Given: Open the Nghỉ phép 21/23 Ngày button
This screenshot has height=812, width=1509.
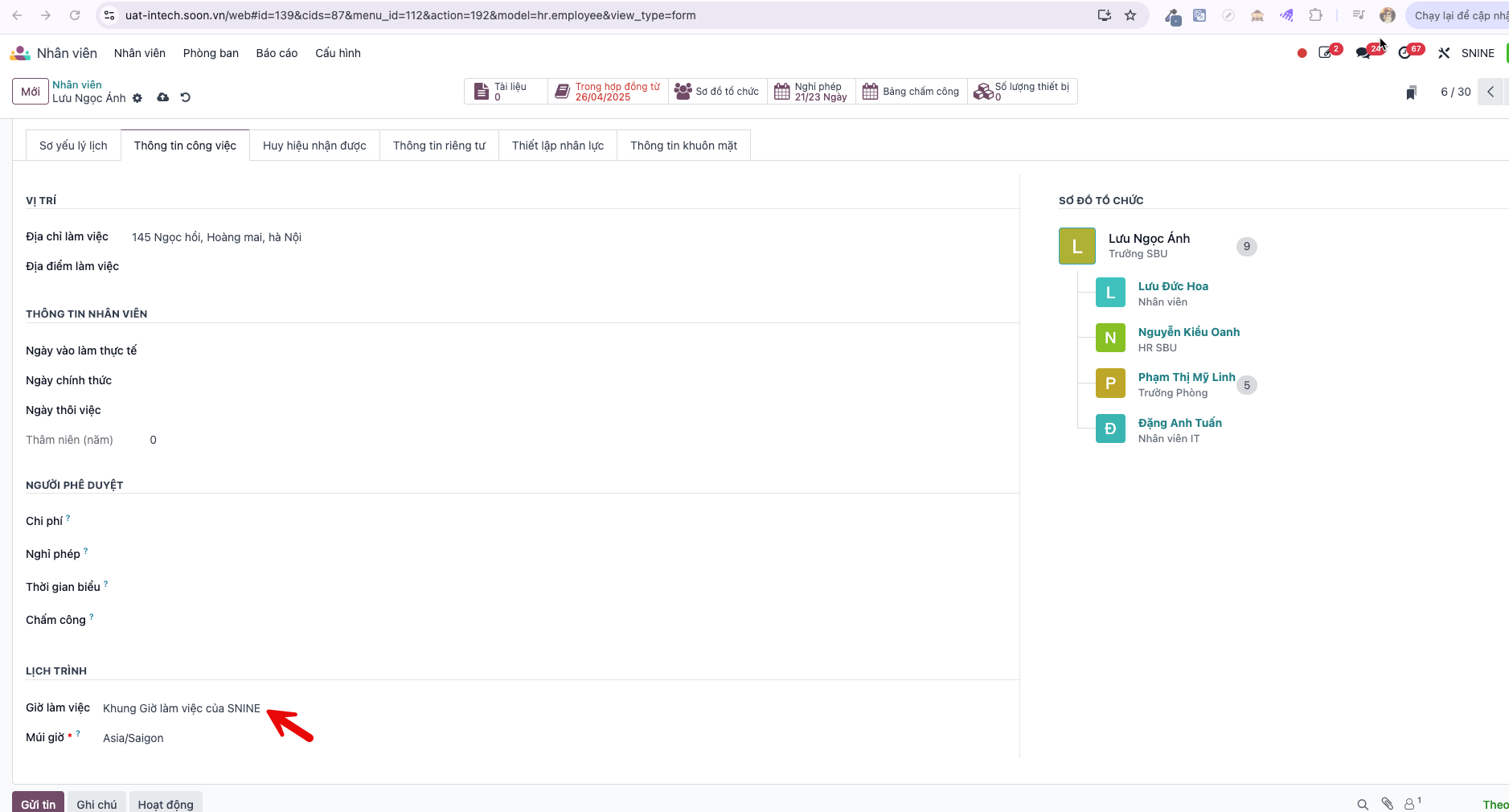Looking at the screenshot, I should (x=811, y=92).
